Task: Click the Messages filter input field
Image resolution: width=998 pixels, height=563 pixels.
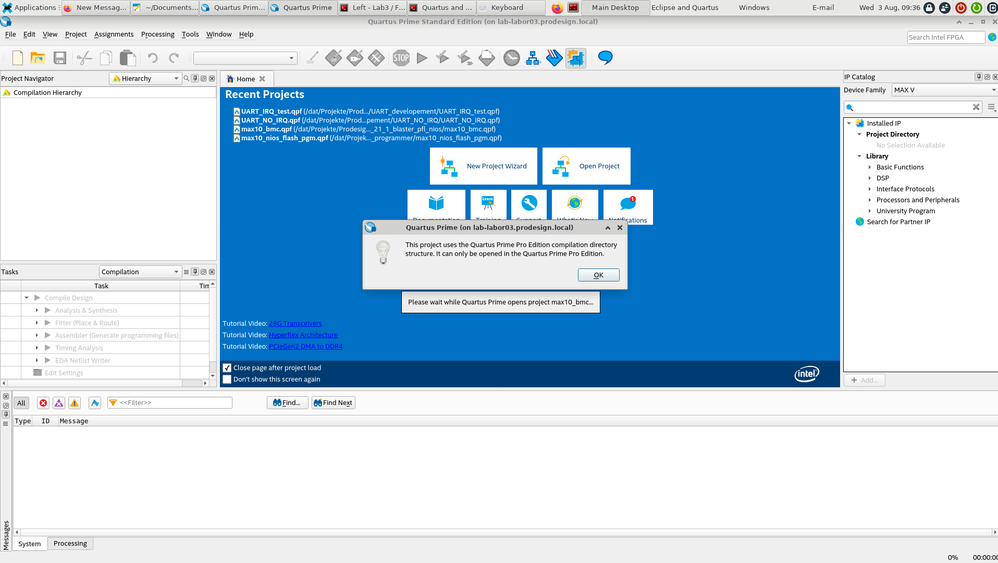Action: 170,403
